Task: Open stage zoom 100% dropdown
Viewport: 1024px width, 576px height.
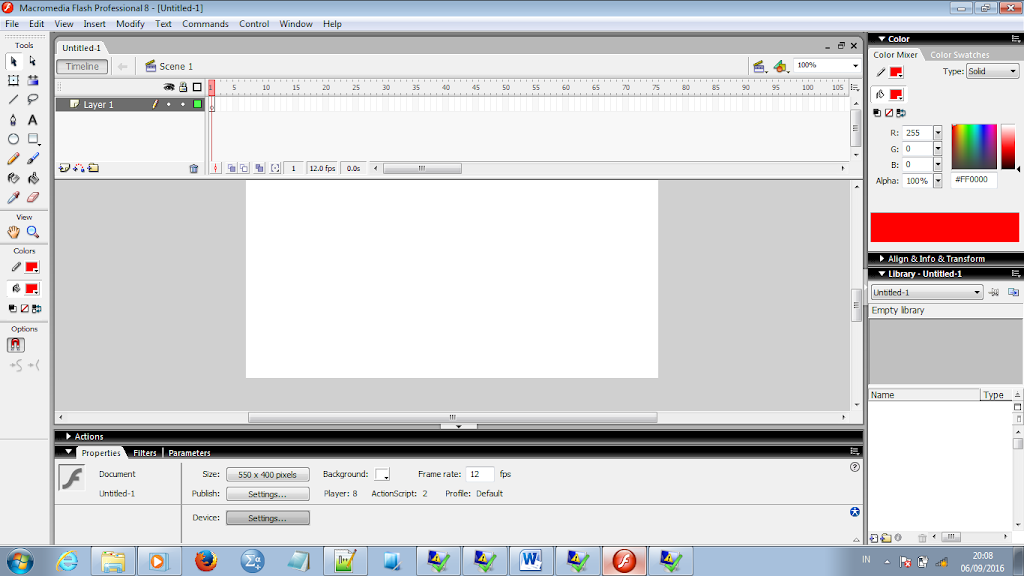Action: pyautogui.click(x=856, y=66)
